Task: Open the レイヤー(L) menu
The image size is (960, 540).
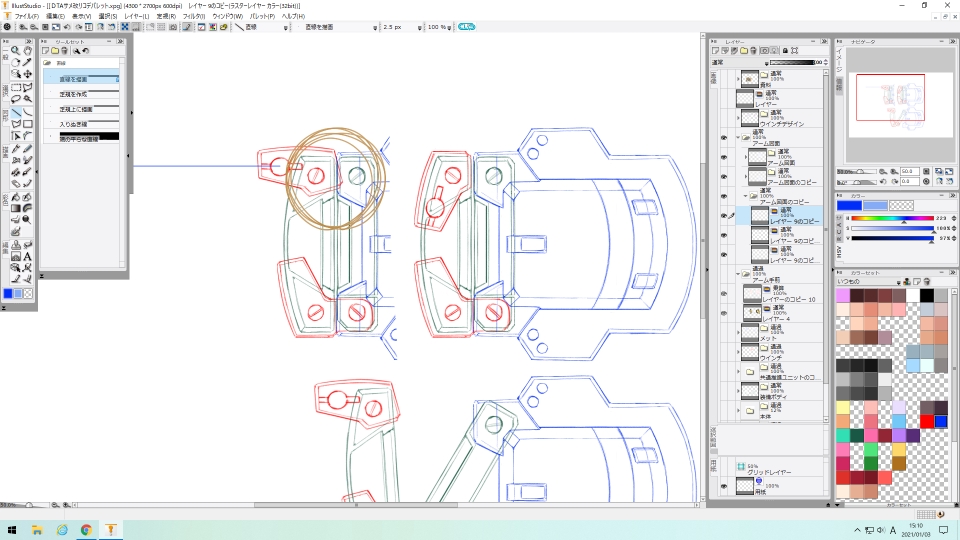Action: [x=137, y=17]
